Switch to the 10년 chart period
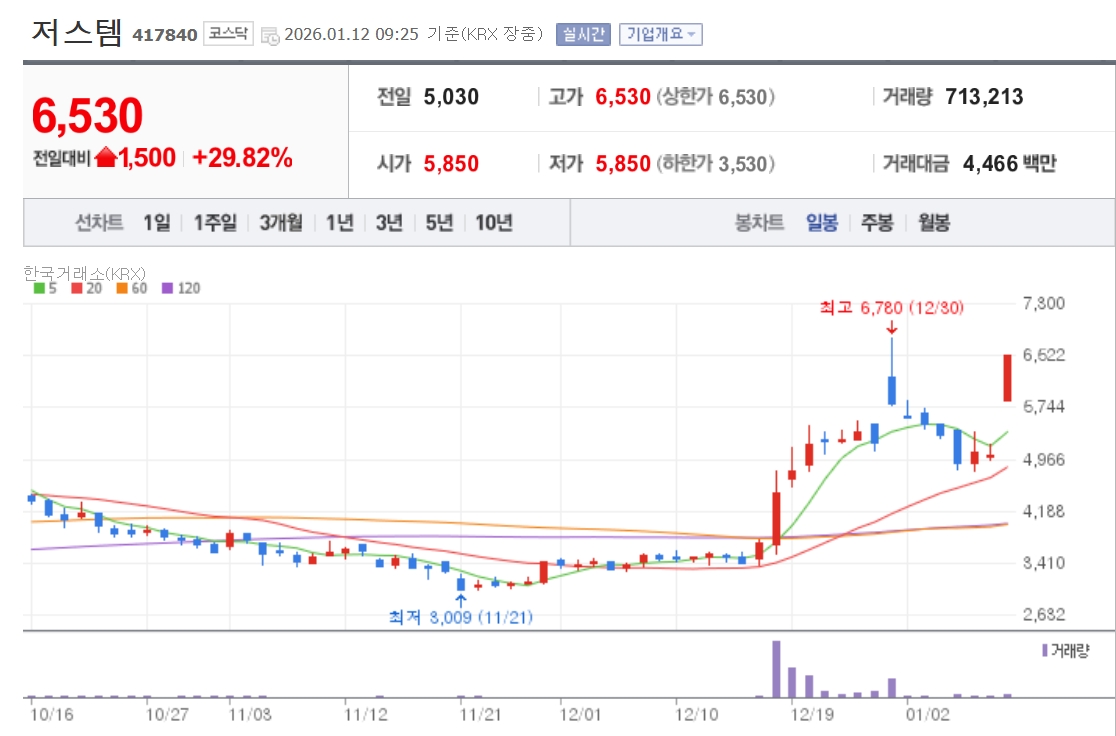The image size is (1116, 736). (494, 223)
